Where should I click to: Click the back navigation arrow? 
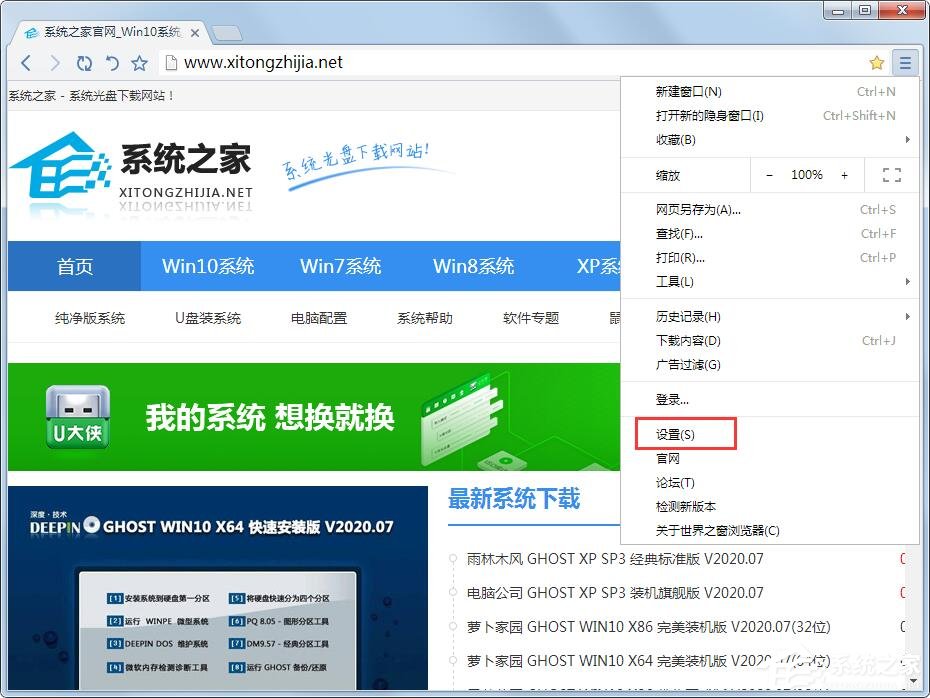pos(26,62)
